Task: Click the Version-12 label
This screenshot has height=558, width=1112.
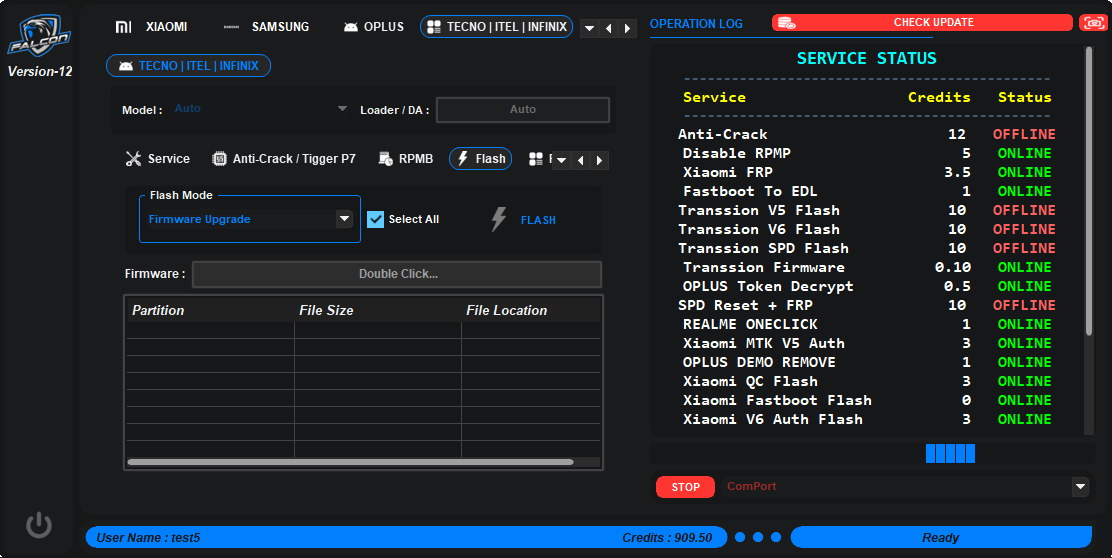Action: click(x=40, y=72)
